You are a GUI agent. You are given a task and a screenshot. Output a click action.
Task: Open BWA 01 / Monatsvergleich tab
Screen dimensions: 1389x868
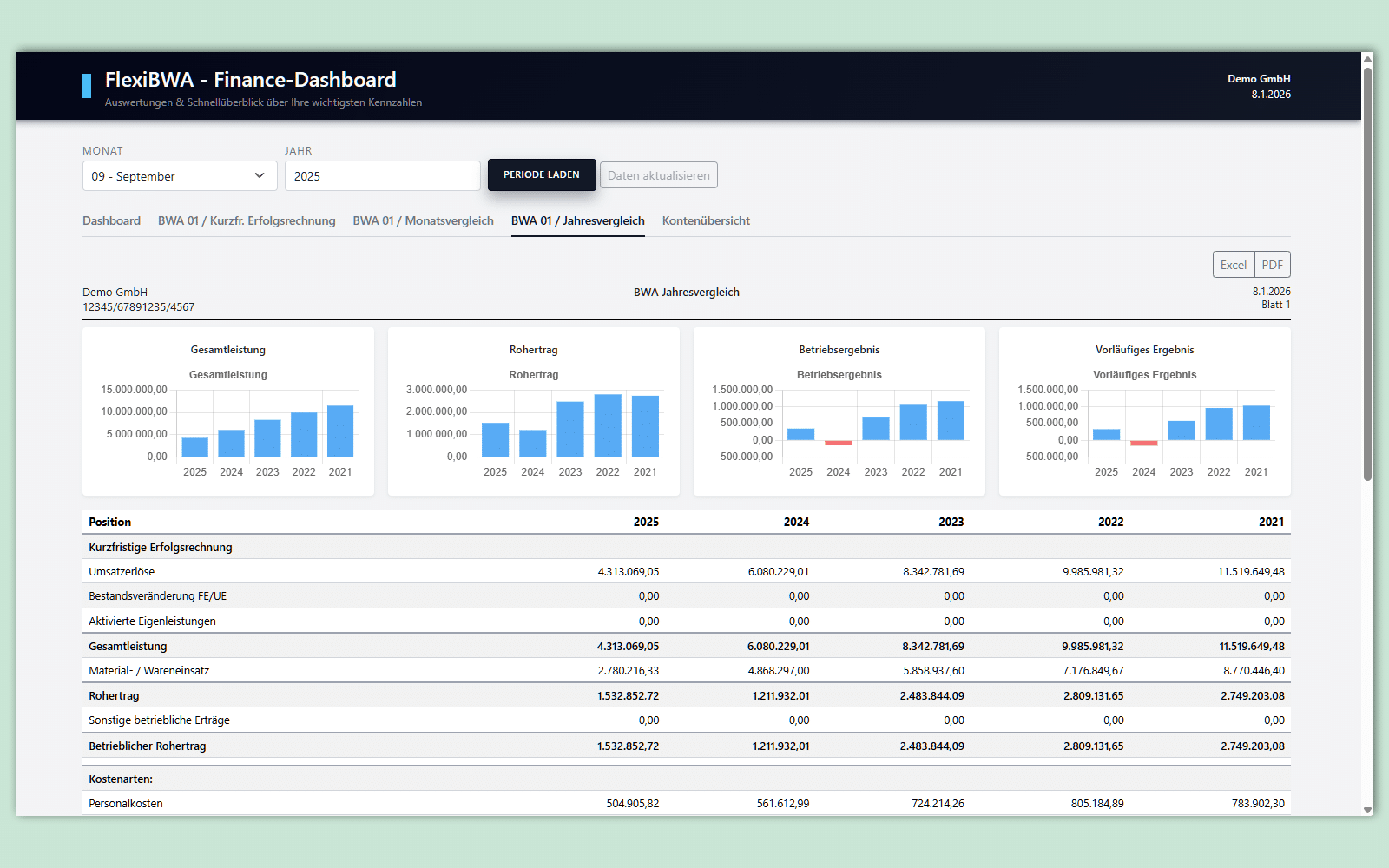pos(423,221)
